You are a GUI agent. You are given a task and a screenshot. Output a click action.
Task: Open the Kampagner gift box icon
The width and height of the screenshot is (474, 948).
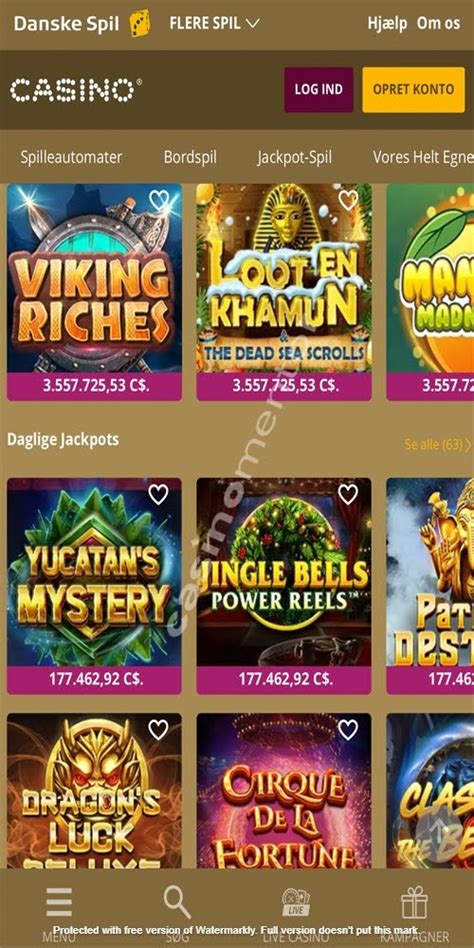coord(414,902)
